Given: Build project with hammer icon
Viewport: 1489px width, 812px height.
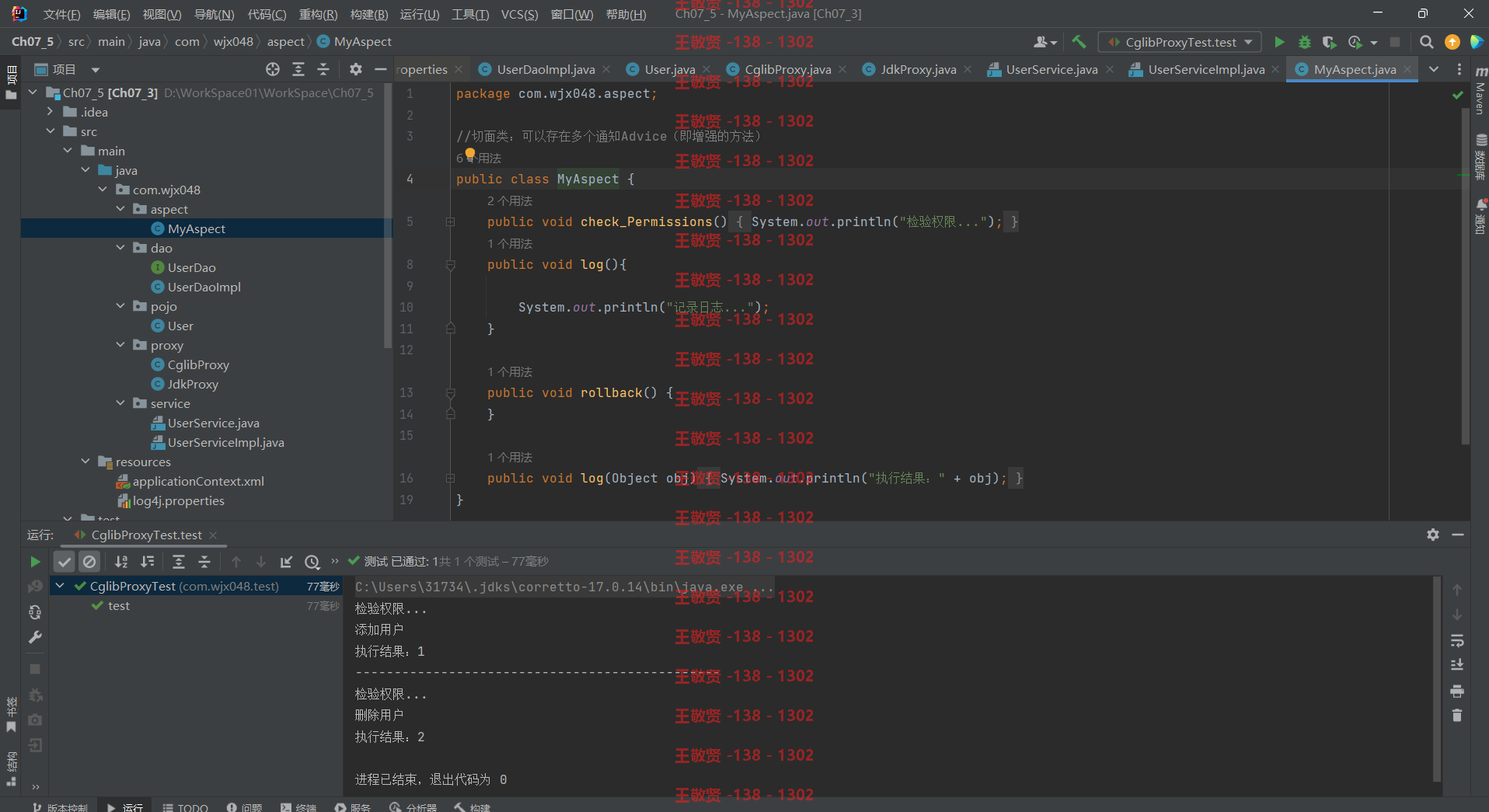Looking at the screenshot, I should [x=1079, y=42].
